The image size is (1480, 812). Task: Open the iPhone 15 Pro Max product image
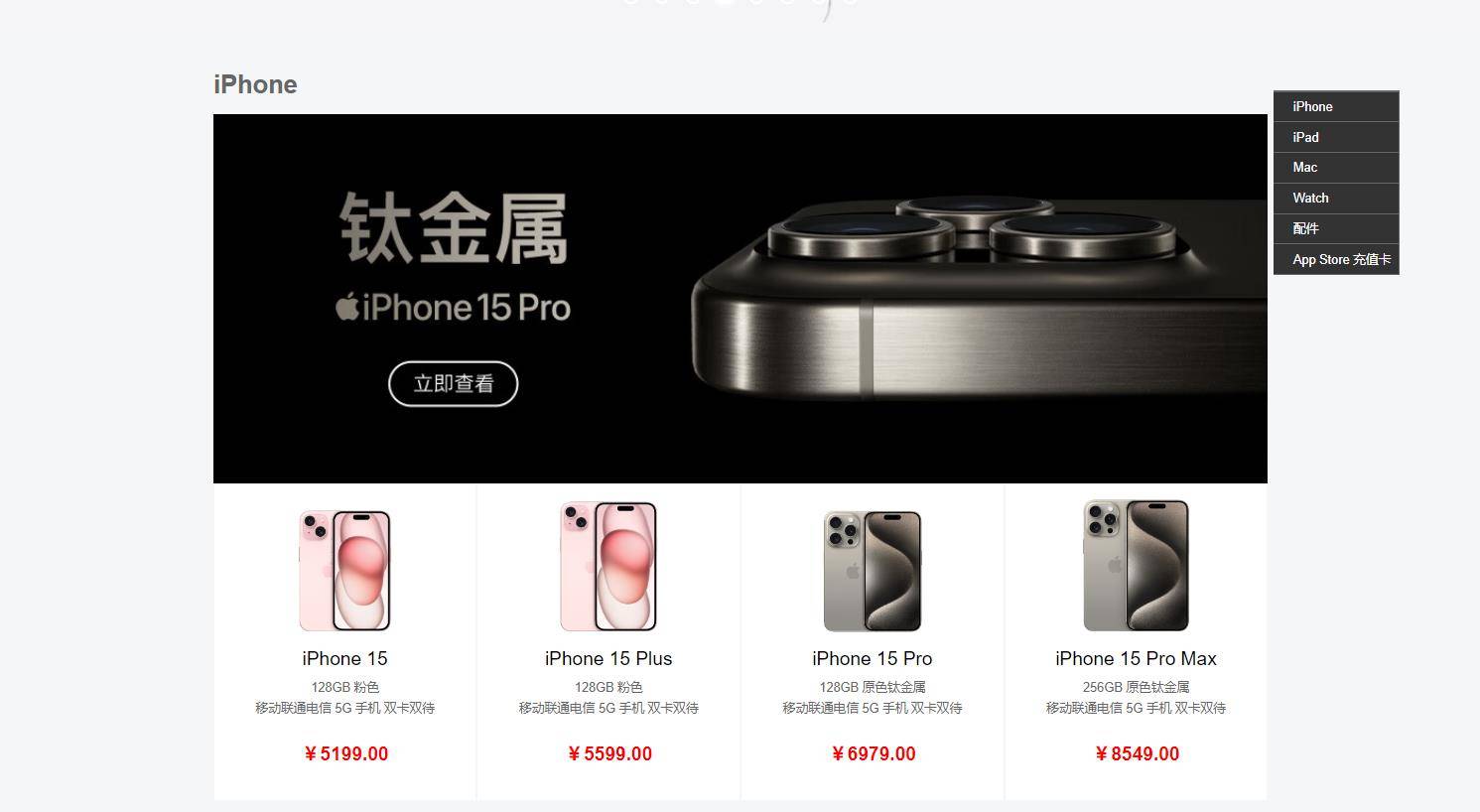[x=1136, y=565]
